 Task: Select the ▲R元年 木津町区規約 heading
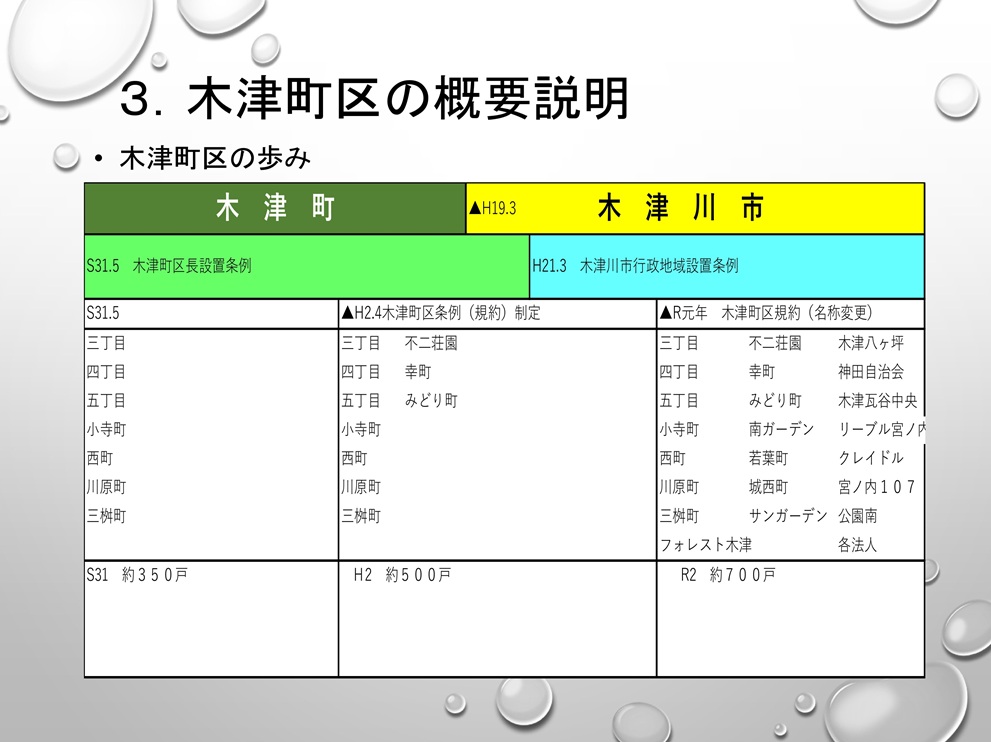[766, 313]
